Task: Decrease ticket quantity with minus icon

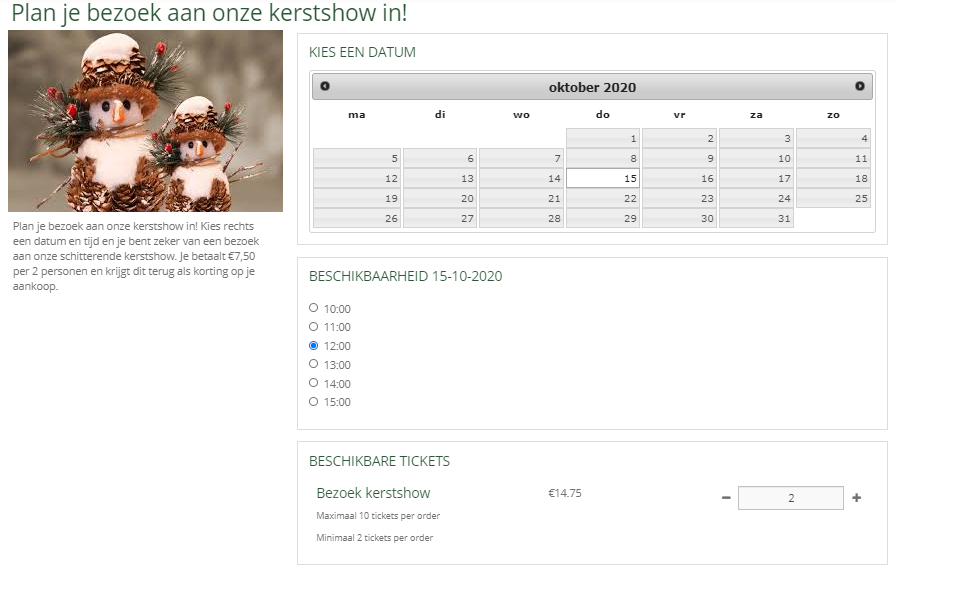Action: click(x=726, y=498)
